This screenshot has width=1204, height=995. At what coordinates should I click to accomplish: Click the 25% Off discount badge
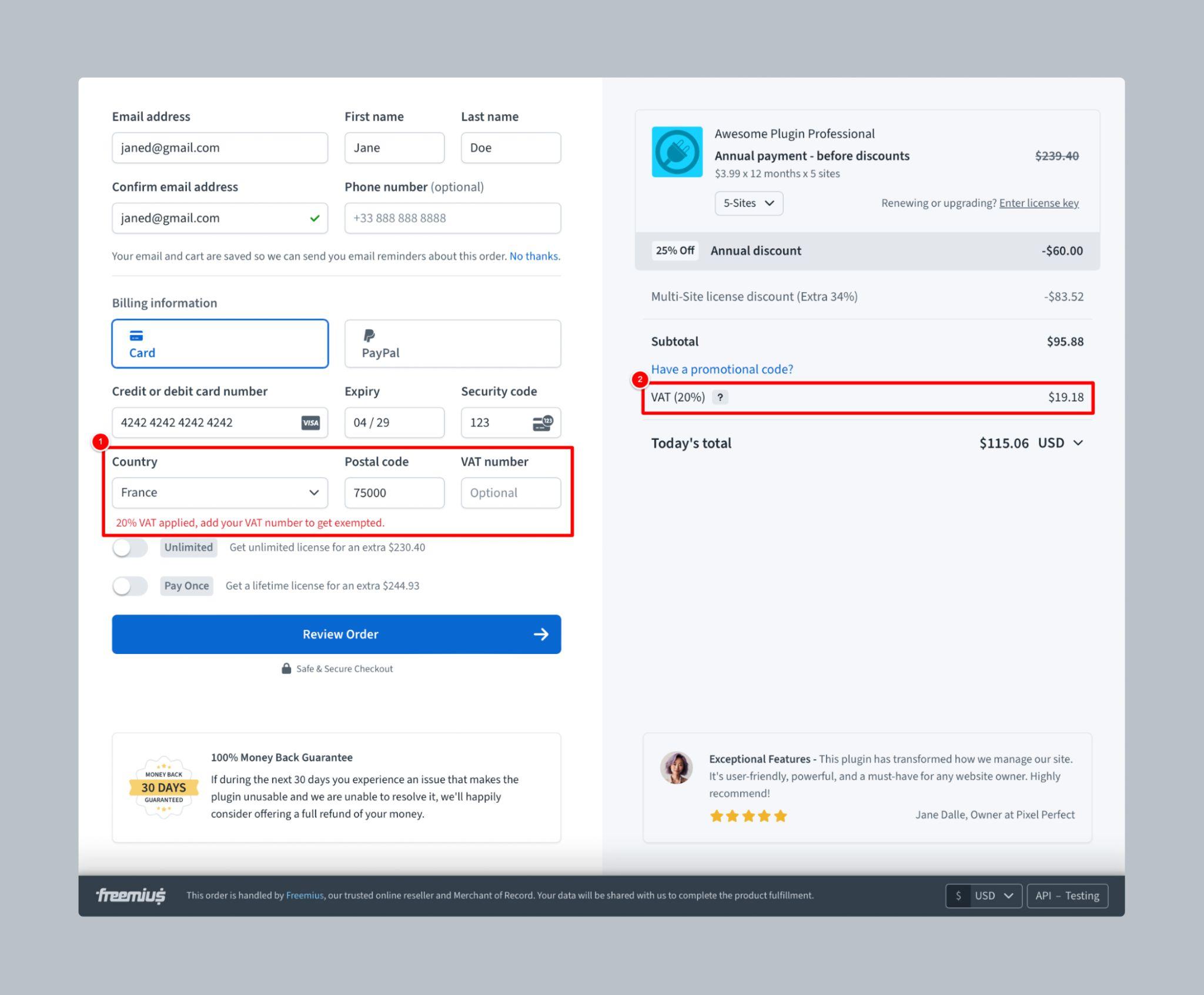[675, 251]
